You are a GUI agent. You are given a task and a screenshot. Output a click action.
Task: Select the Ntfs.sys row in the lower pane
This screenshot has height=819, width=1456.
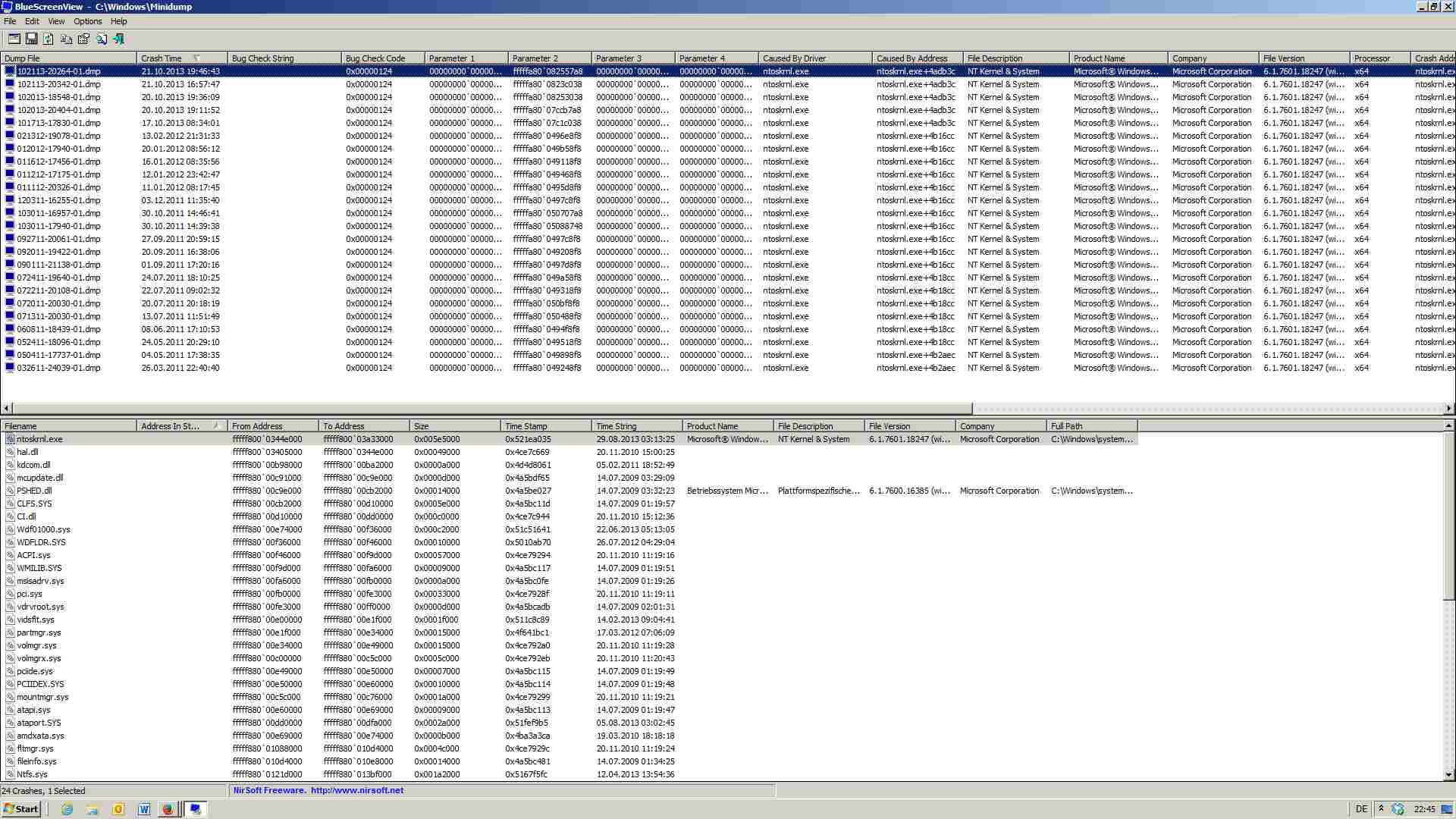32,774
